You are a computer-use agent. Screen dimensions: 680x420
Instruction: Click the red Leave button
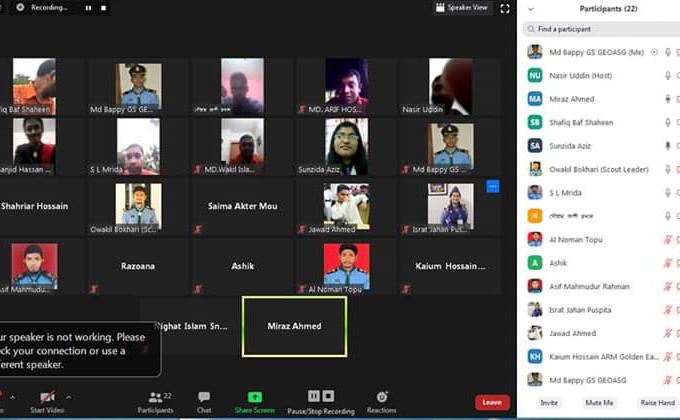pyautogui.click(x=492, y=402)
